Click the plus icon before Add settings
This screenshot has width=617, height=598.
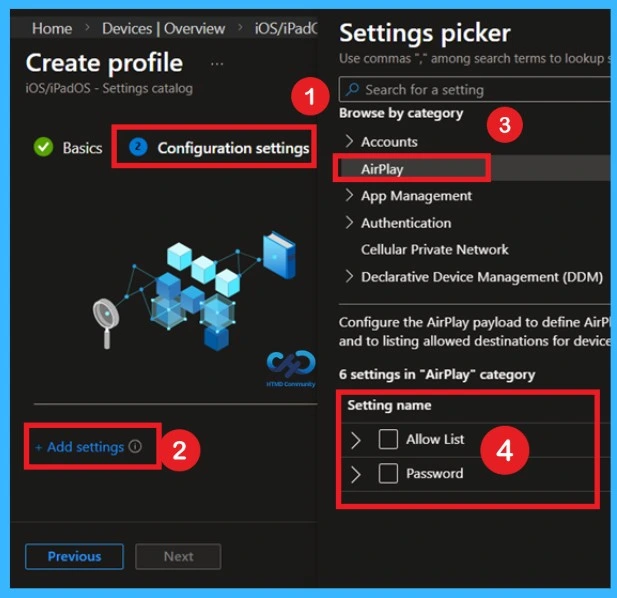pyautogui.click(x=39, y=448)
